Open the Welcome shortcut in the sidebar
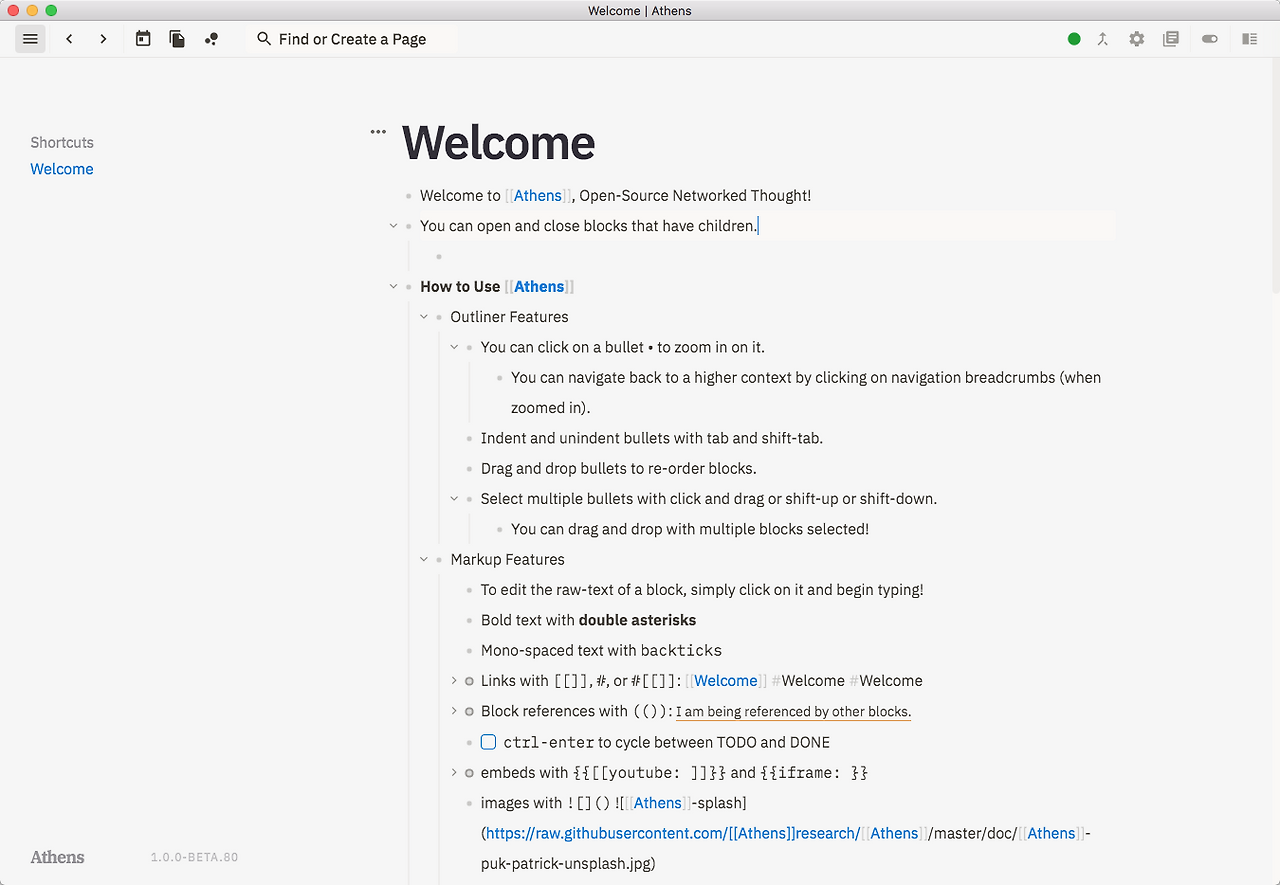 (62, 169)
